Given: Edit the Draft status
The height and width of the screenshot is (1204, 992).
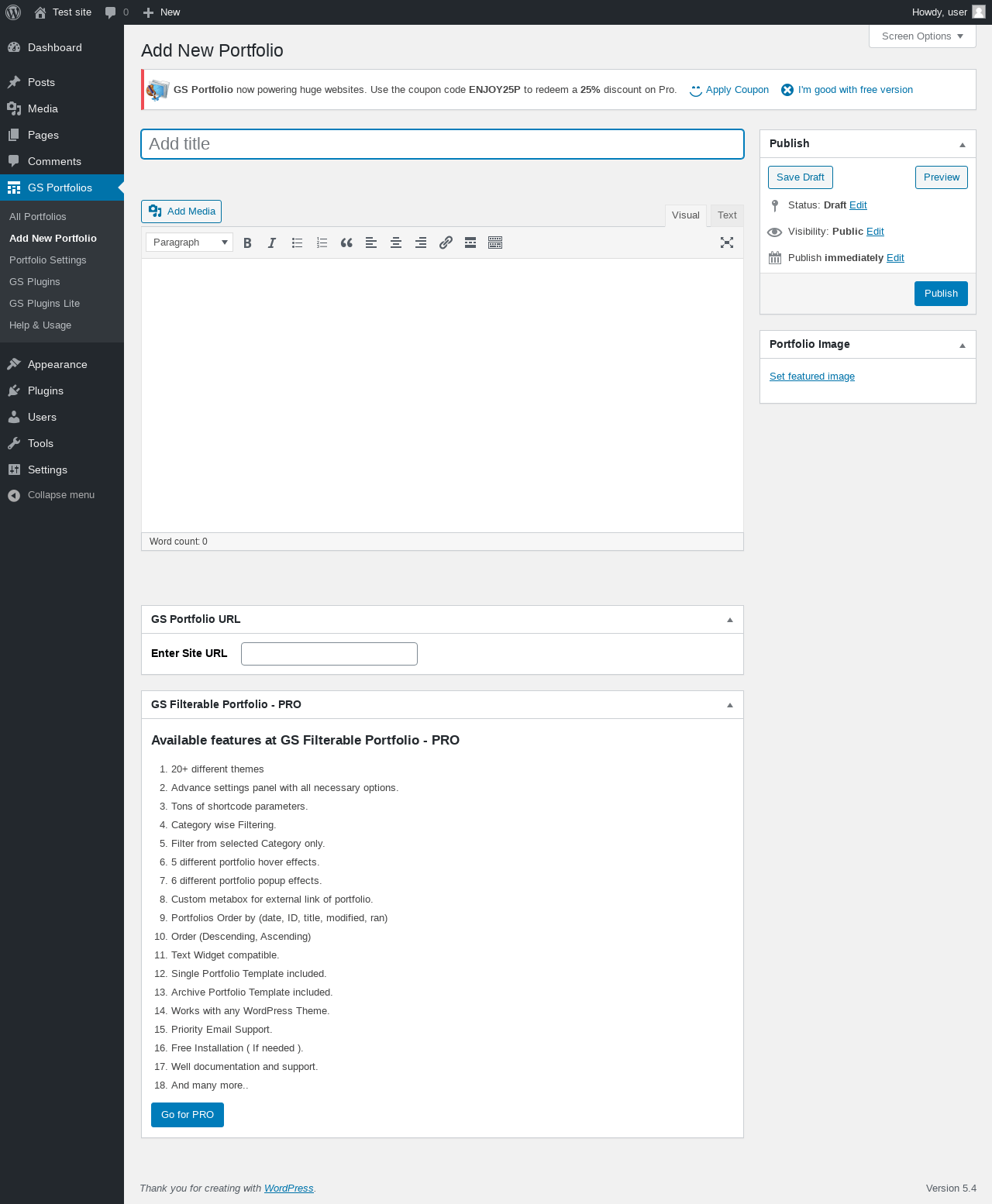Looking at the screenshot, I should (x=858, y=205).
